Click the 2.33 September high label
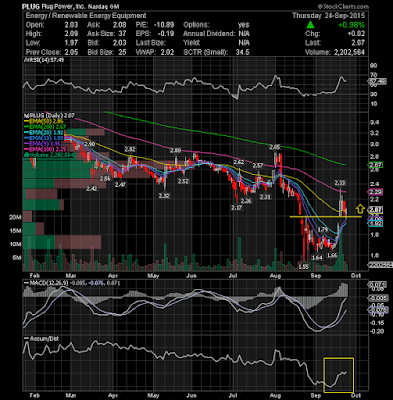The image size is (393, 400). point(341,183)
